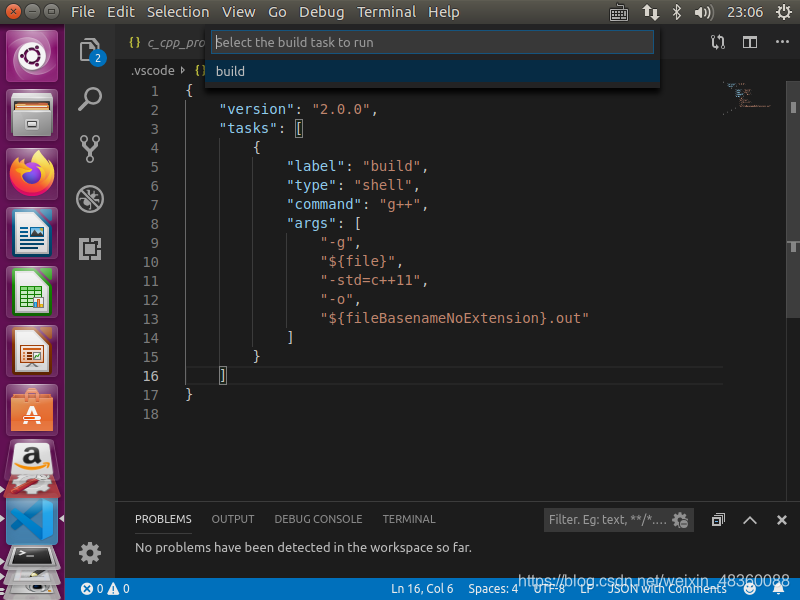Focus the problems filter text field
The width and height of the screenshot is (800, 600).
pos(607,520)
